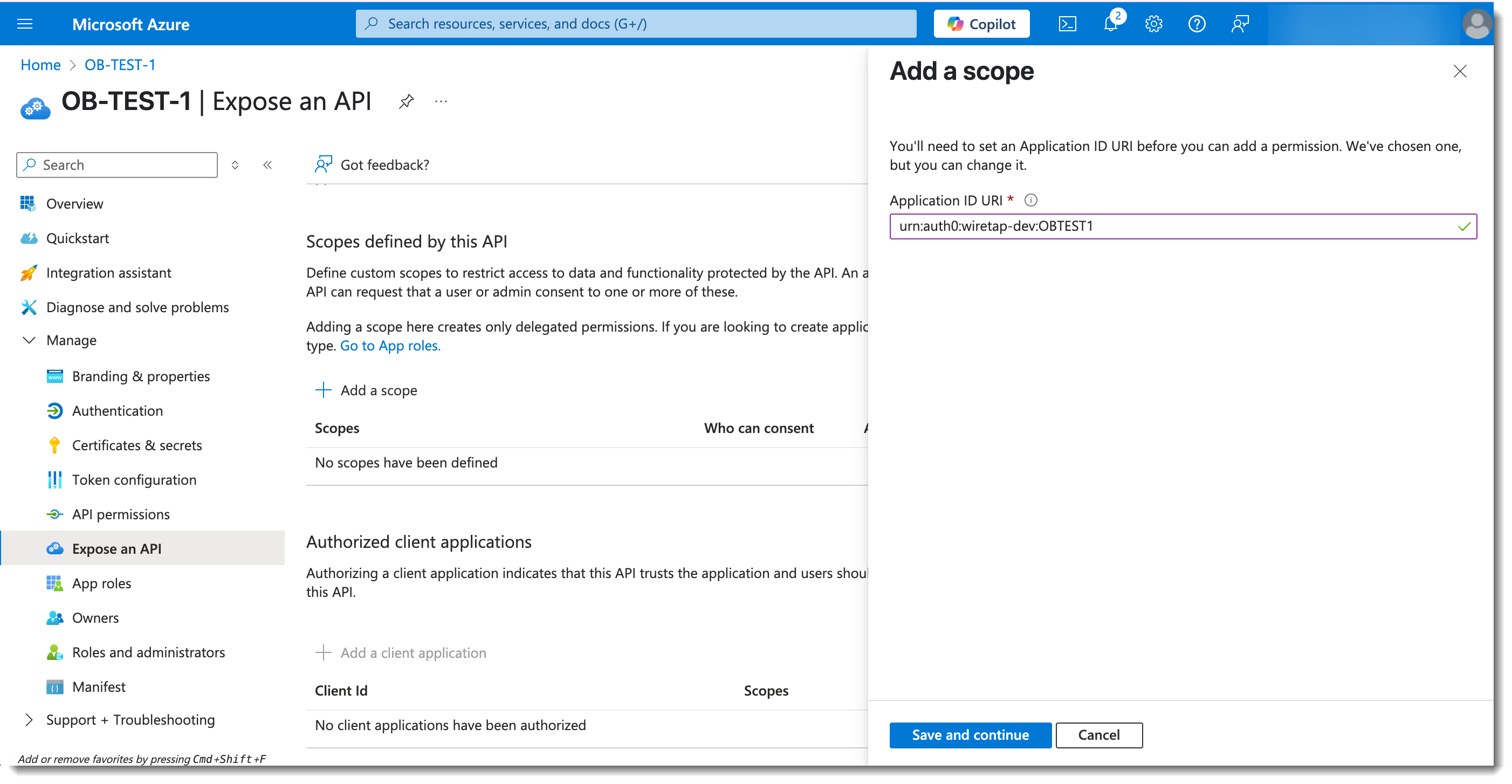1512x784 pixels.
Task: Open more options ellipsis menu
Action: [441, 101]
